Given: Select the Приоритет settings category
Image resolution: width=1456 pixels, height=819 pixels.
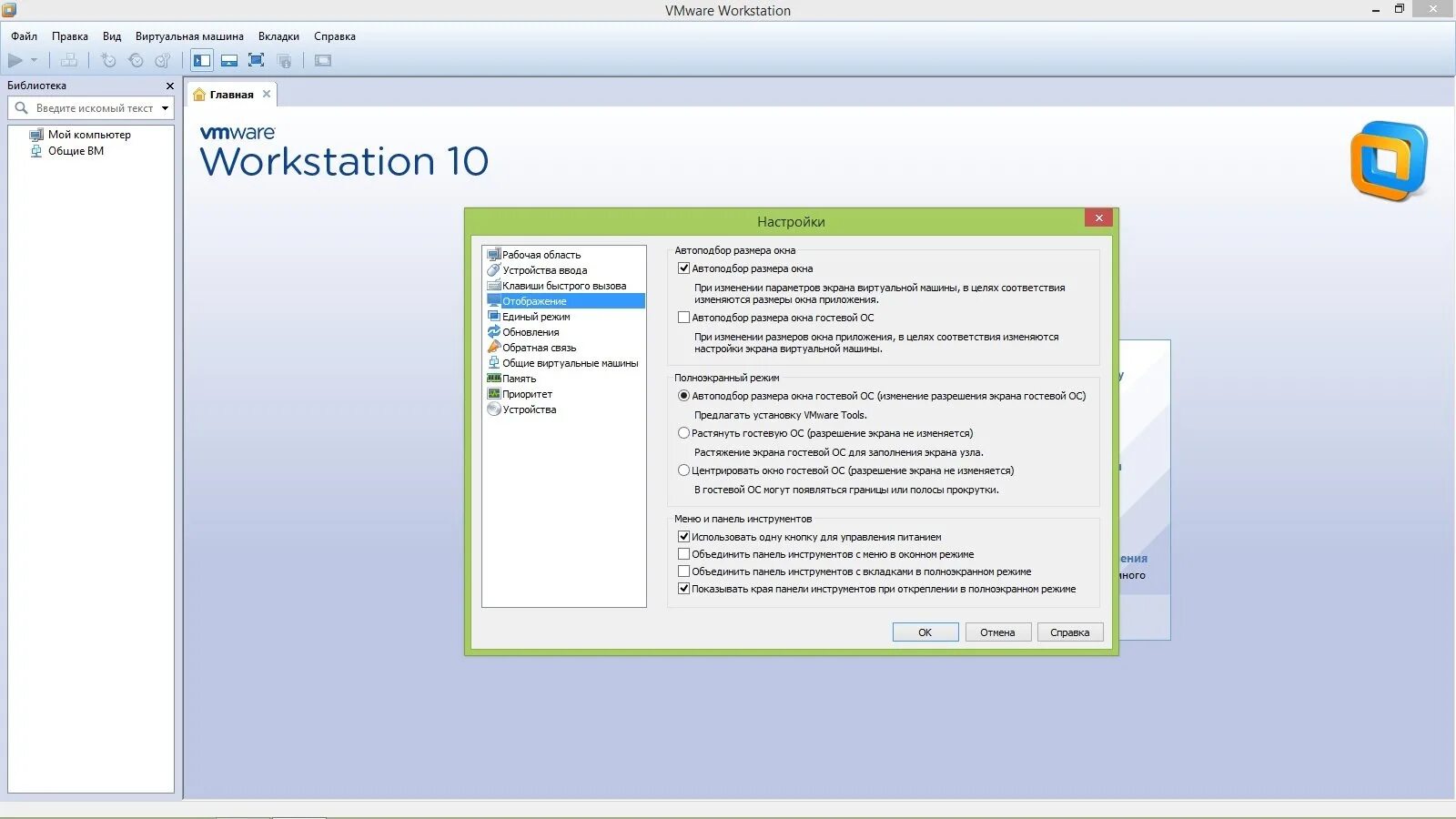Looking at the screenshot, I should coord(526,393).
